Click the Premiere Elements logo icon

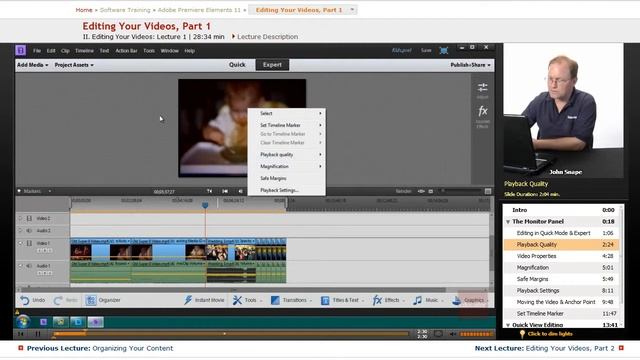[x=20, y=50]
